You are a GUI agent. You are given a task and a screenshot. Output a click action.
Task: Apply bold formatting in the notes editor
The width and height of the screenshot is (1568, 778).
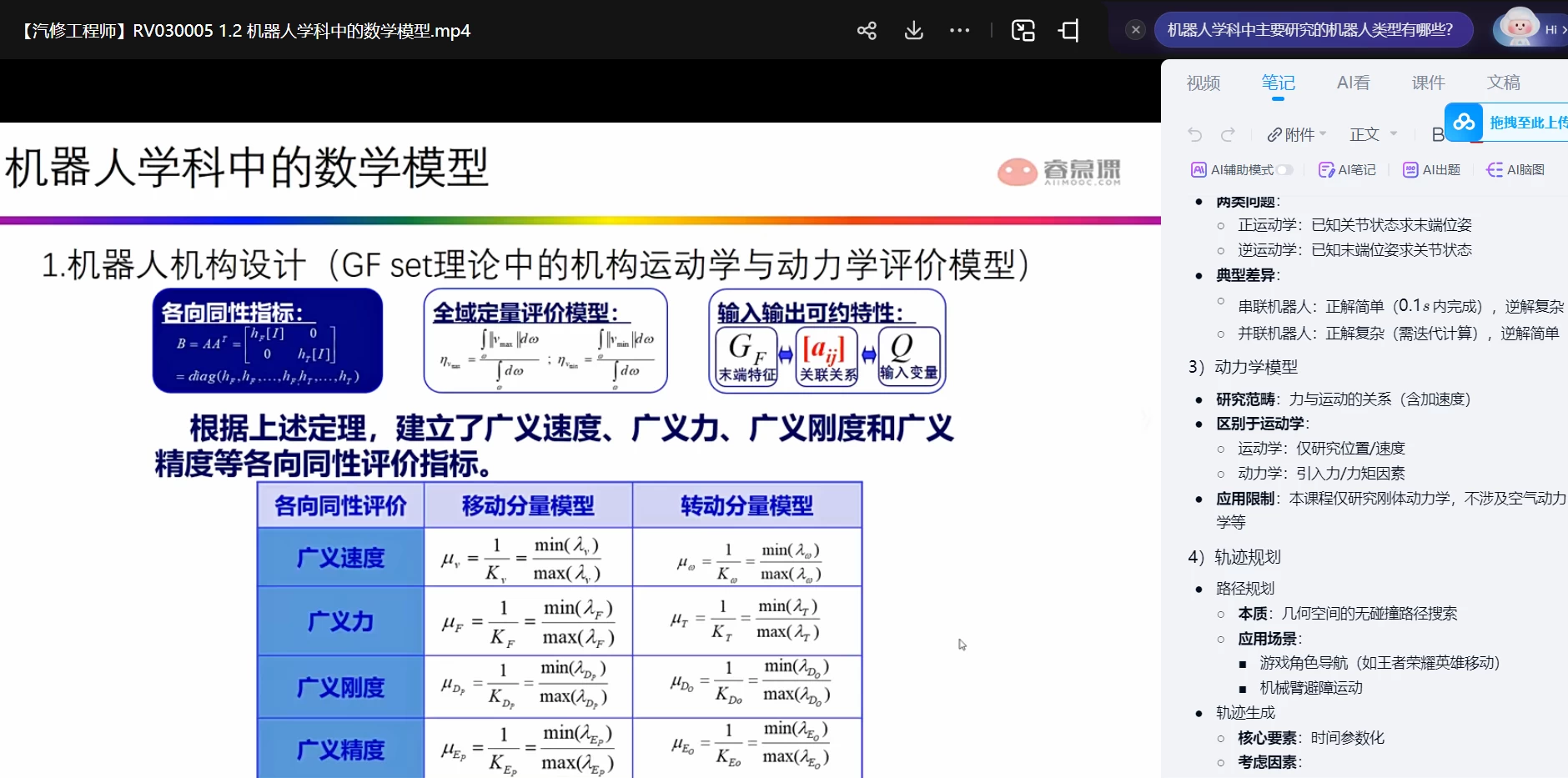click(x=1436, y=134)
